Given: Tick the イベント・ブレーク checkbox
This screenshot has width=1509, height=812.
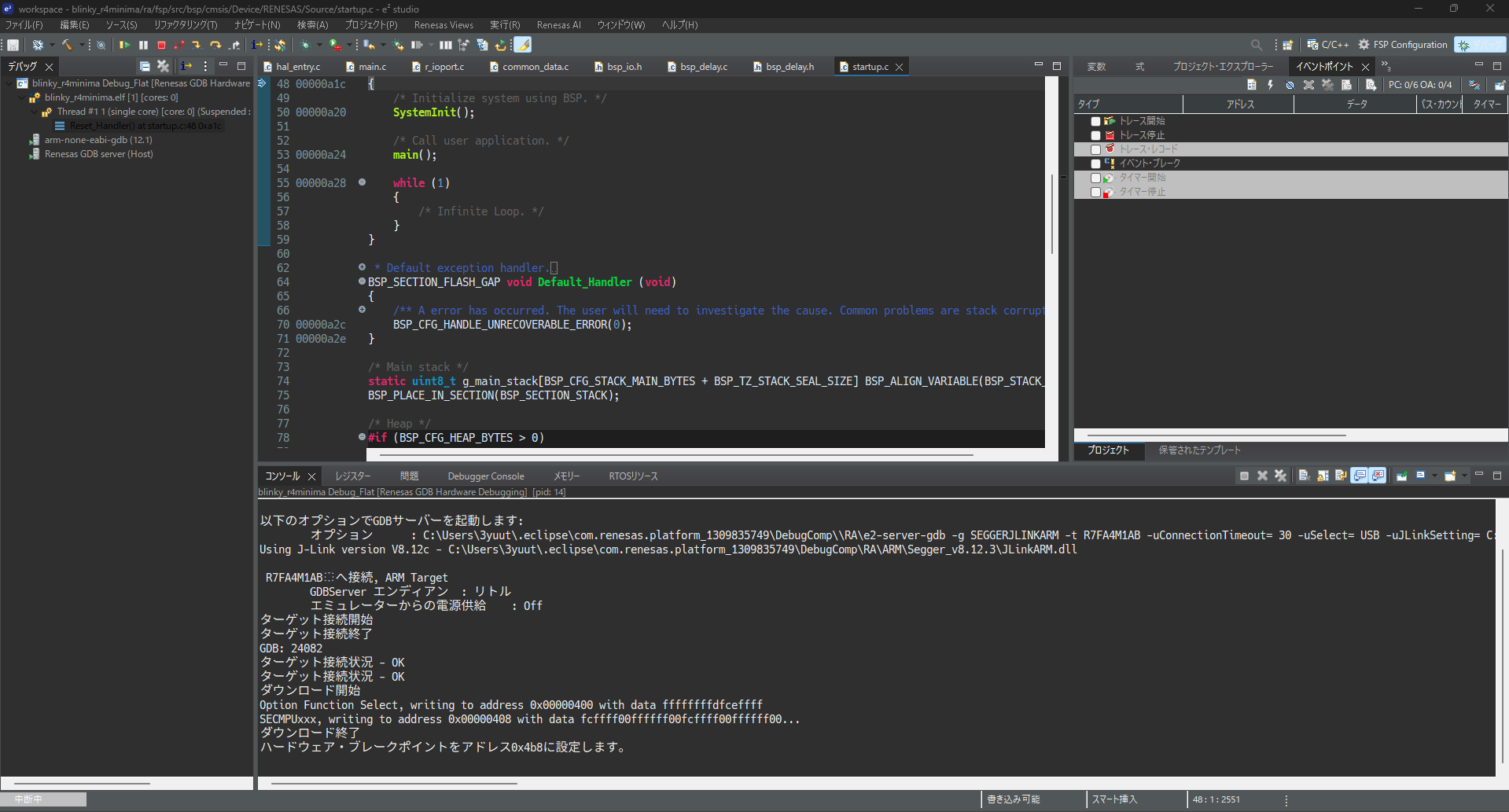Looking at the screenshot, I should [1095, 164].
